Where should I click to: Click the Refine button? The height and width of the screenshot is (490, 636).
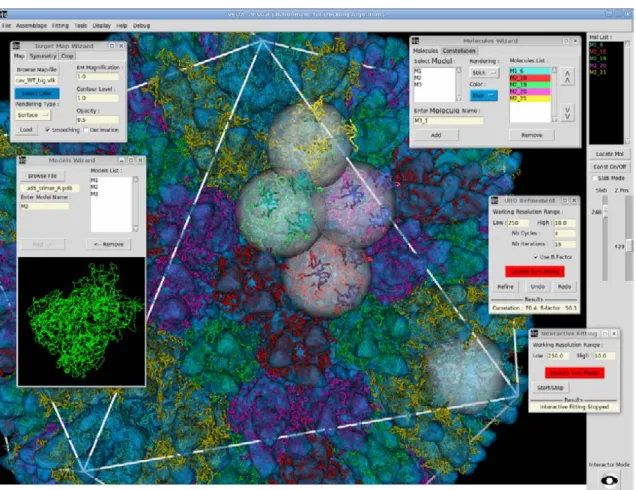(x=505, y=286)
